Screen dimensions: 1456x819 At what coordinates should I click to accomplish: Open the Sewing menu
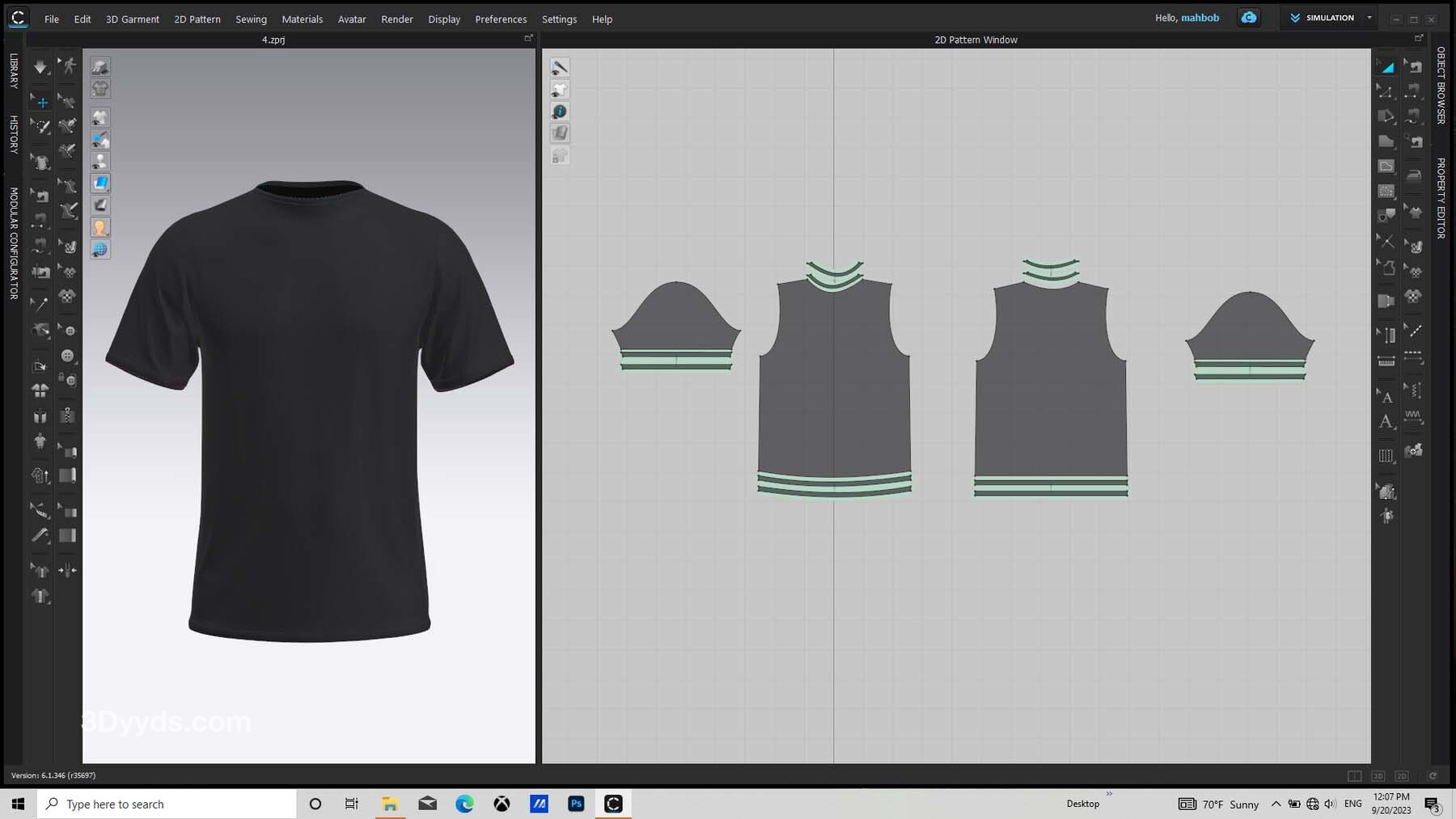pos(251,19)
